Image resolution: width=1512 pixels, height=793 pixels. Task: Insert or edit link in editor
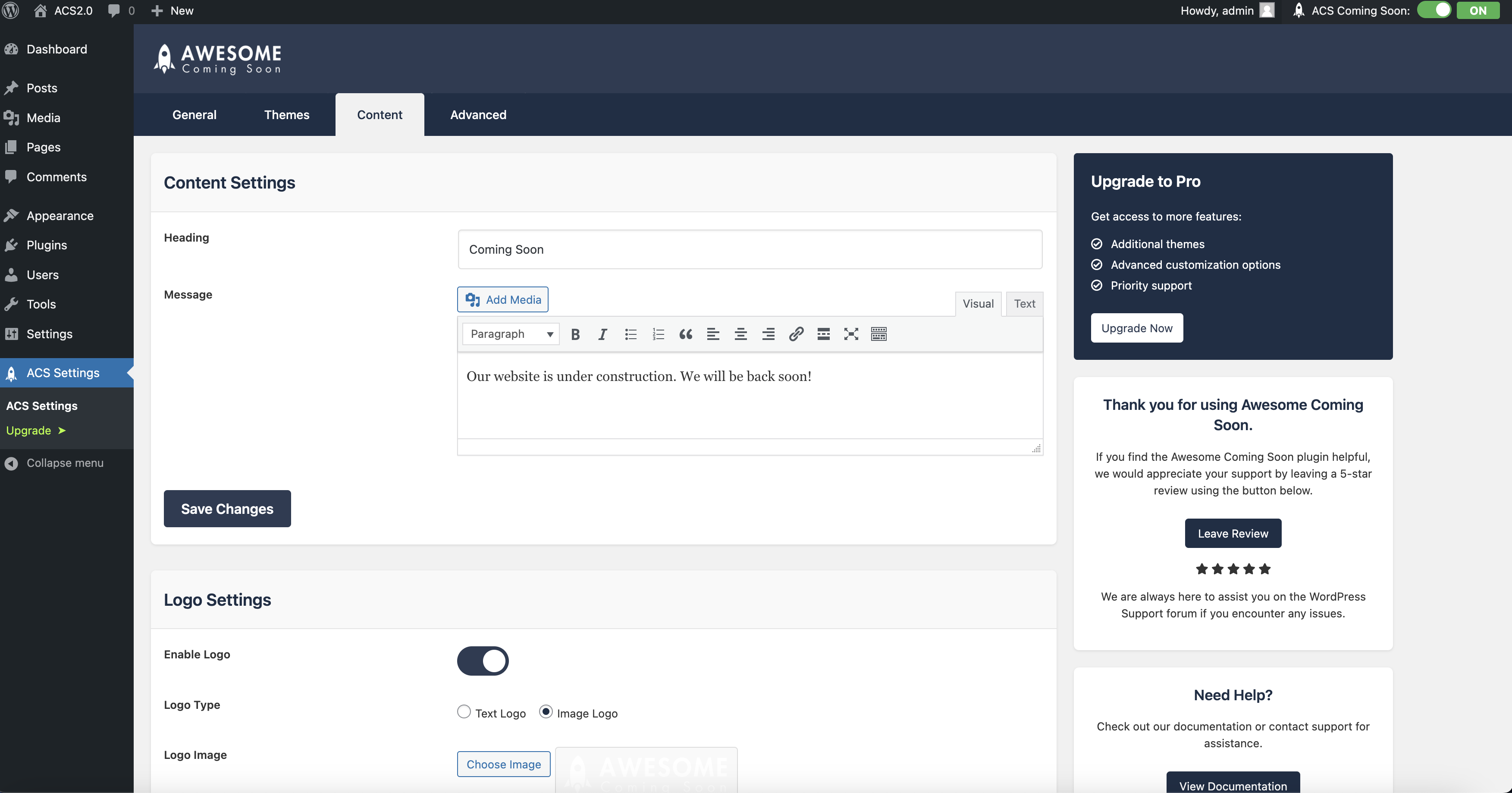point(796,334)
